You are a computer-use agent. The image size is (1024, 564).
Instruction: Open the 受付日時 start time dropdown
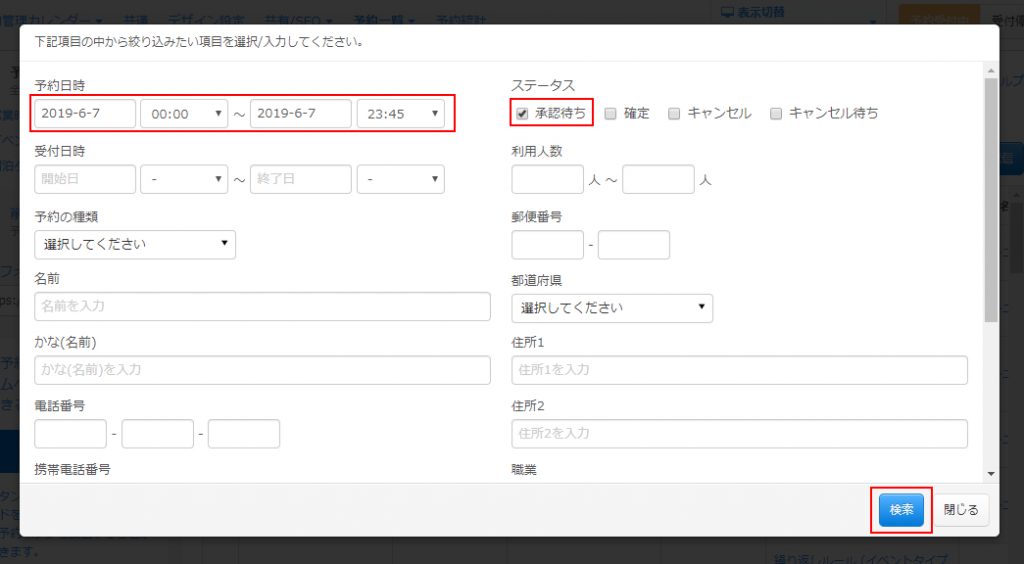(x=185, y=179)
